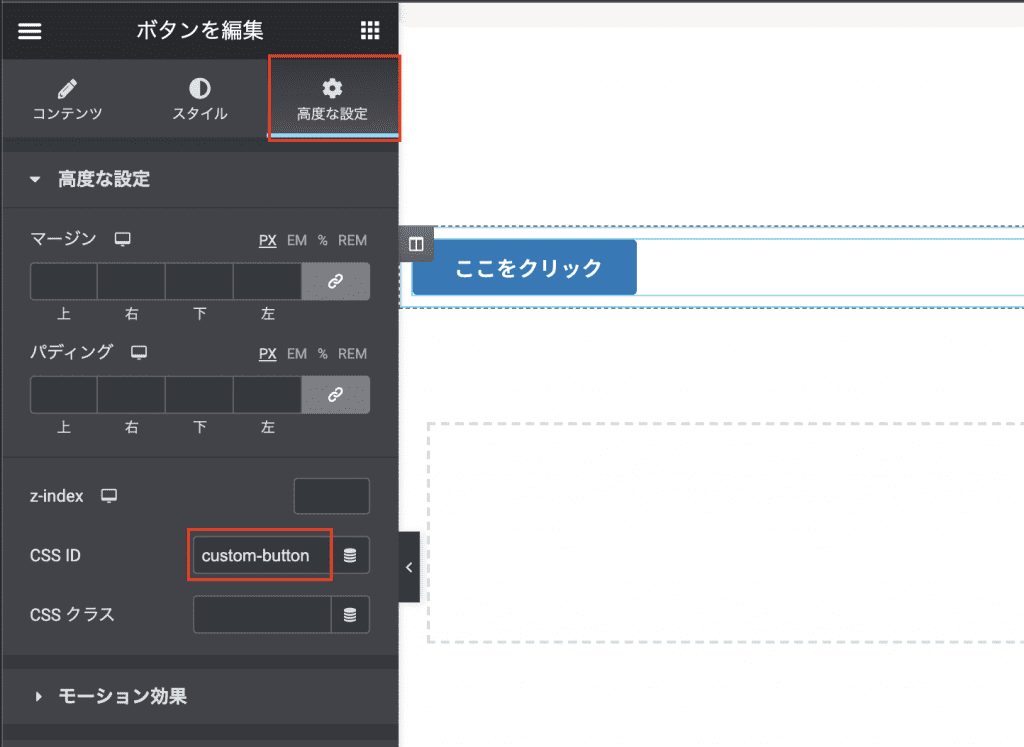The height and width of the screenshot is (747, 1024).
Task: Click the column edit handle icon
Action: click(416, 244)
